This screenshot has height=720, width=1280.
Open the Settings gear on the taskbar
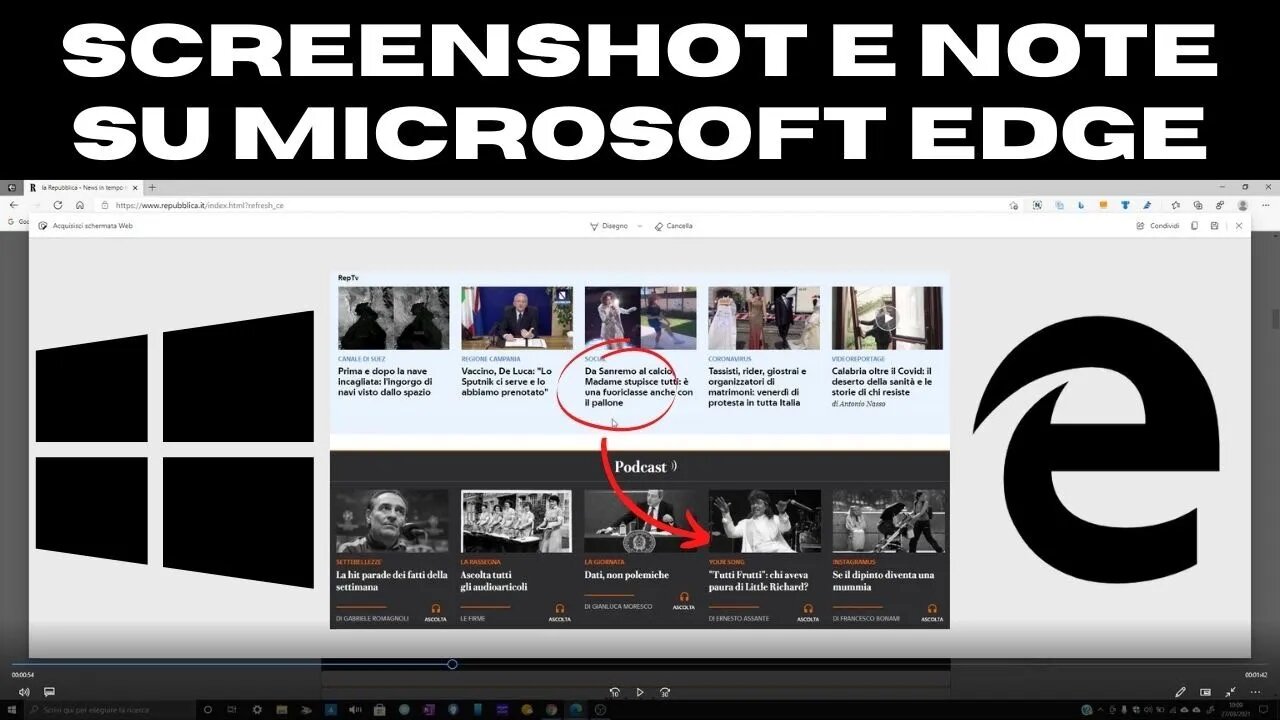point(257,710)
